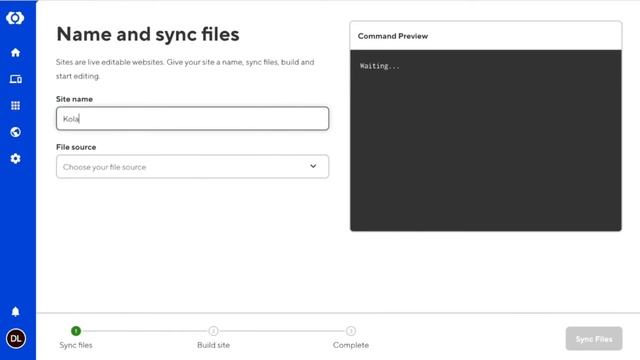The image size is (640, 360).
Task: Click the 'Site name' label
Action: (x=74, y=99)
